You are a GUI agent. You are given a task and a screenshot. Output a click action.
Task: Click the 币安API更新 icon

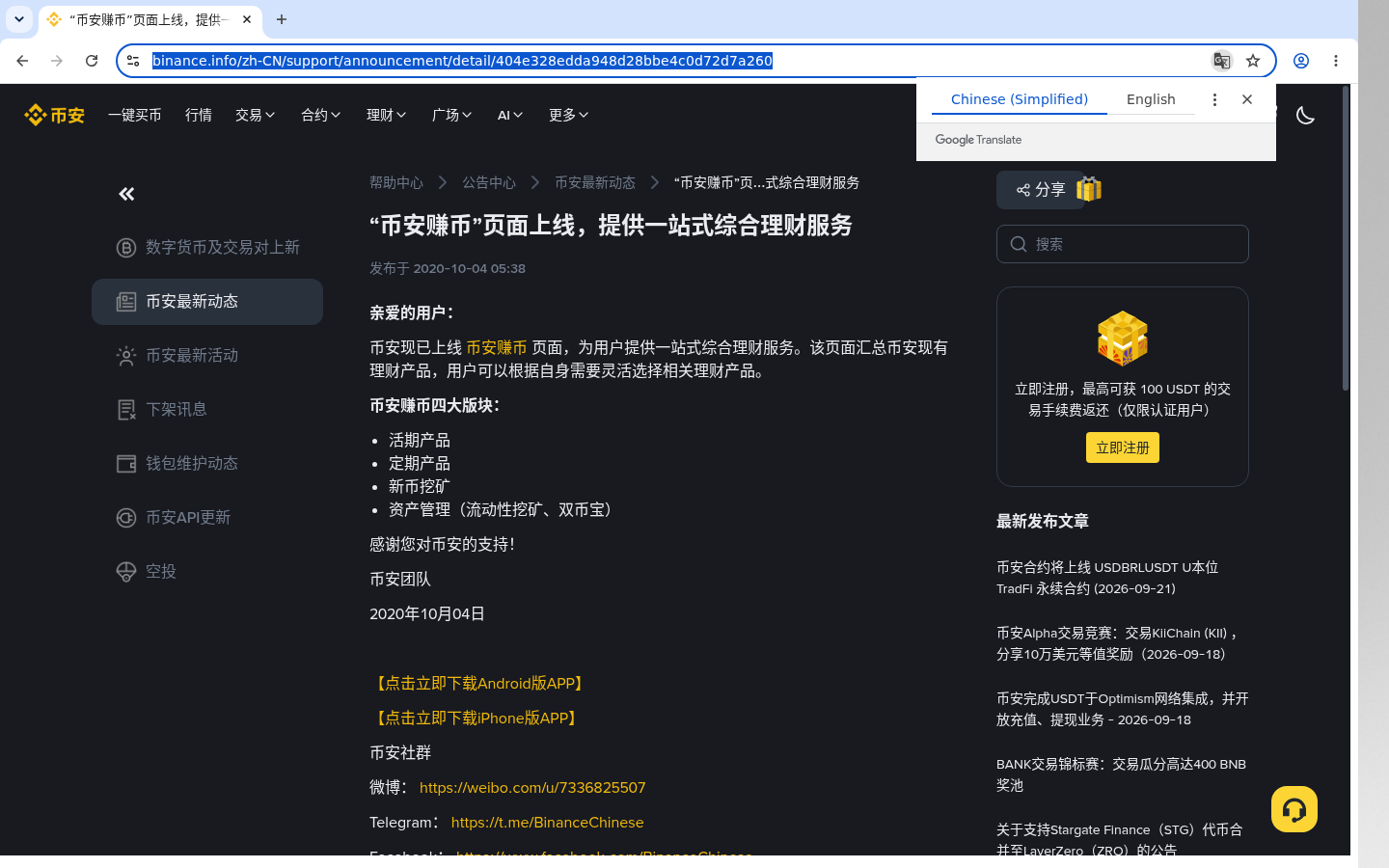tap(126, 518)
